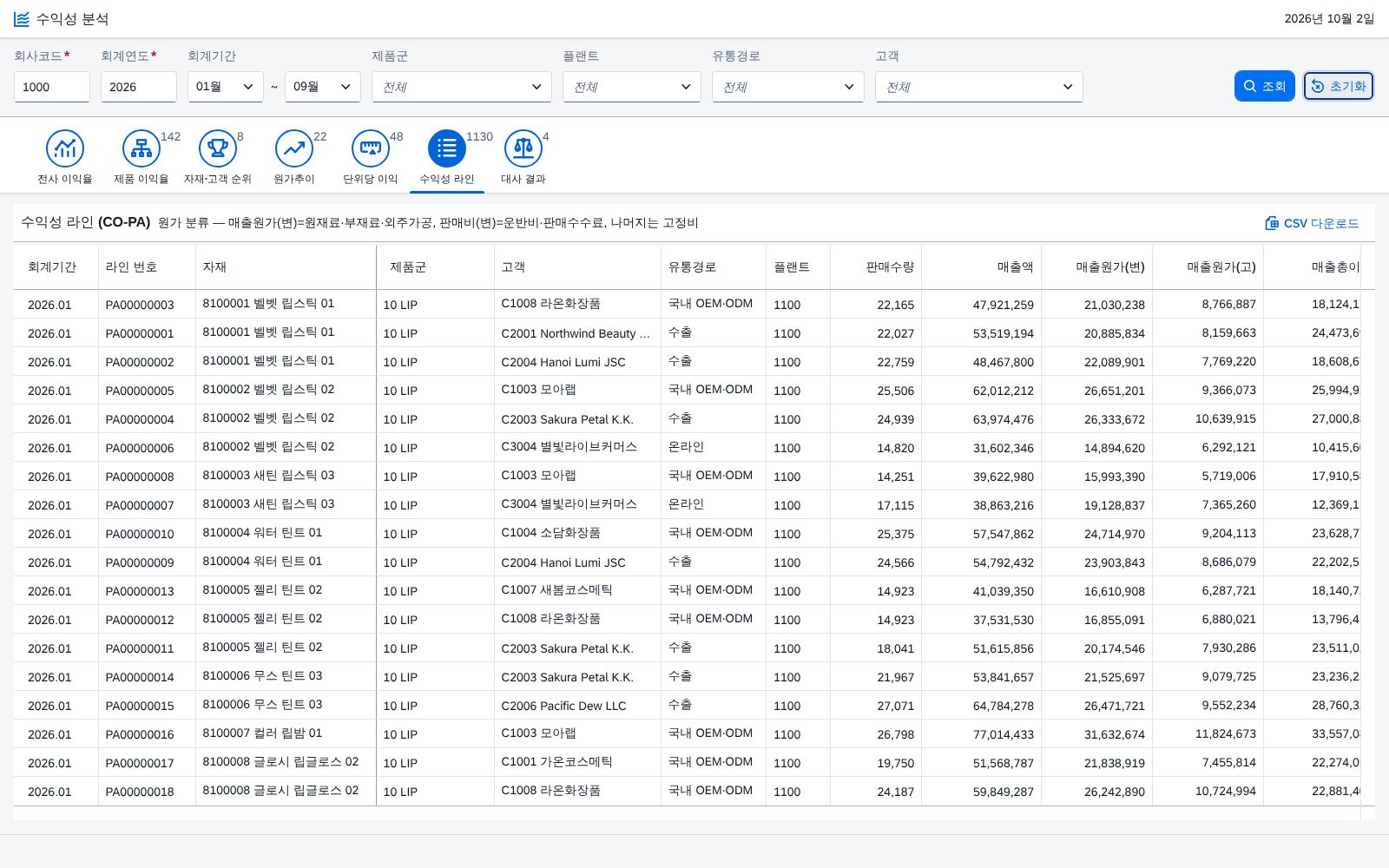Open the 제품 이익율 hierarchy icon
The width and height of the screenshot is (1389, 868).
142,148
